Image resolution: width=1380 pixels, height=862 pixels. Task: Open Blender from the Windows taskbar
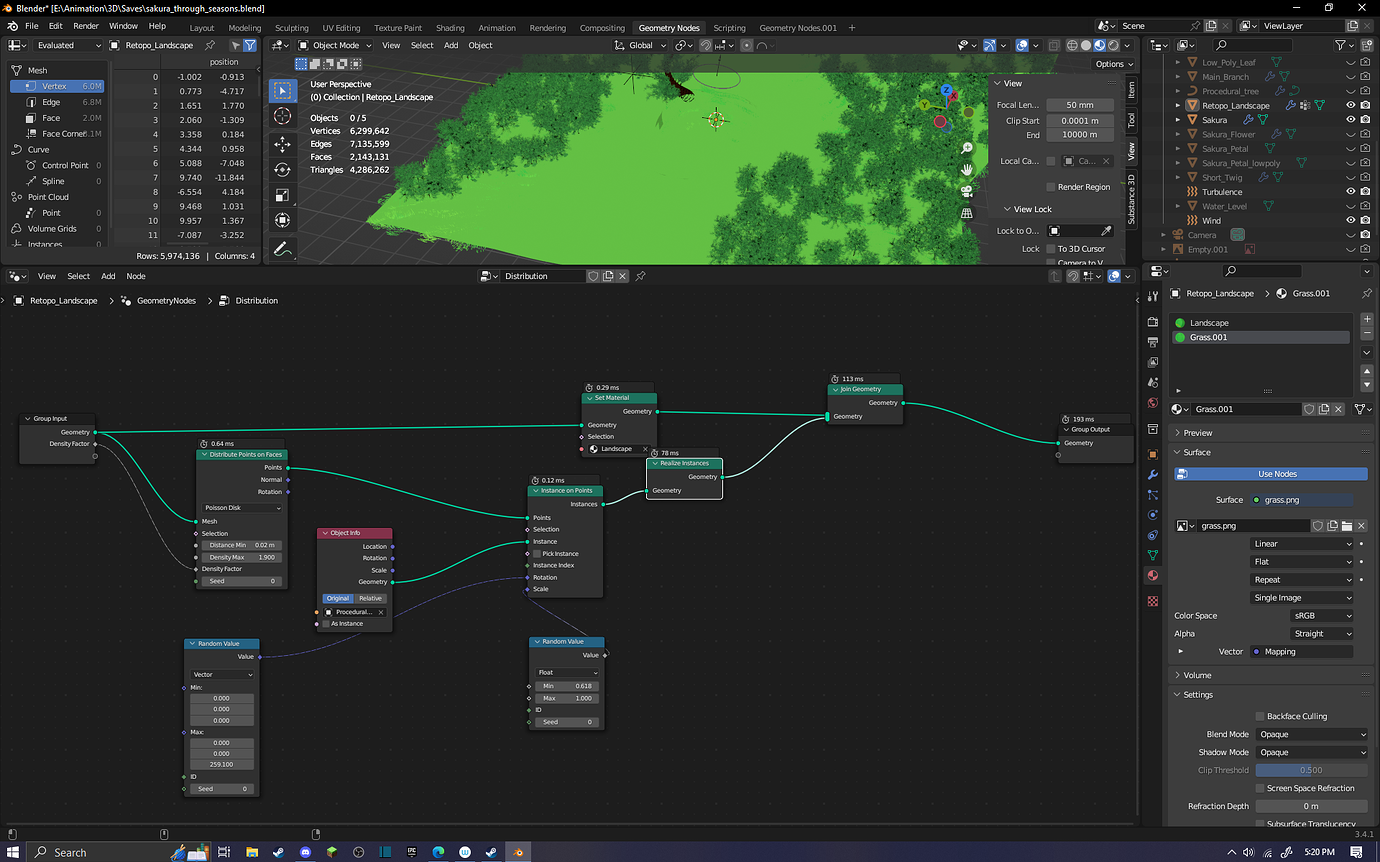click(518, 852)
